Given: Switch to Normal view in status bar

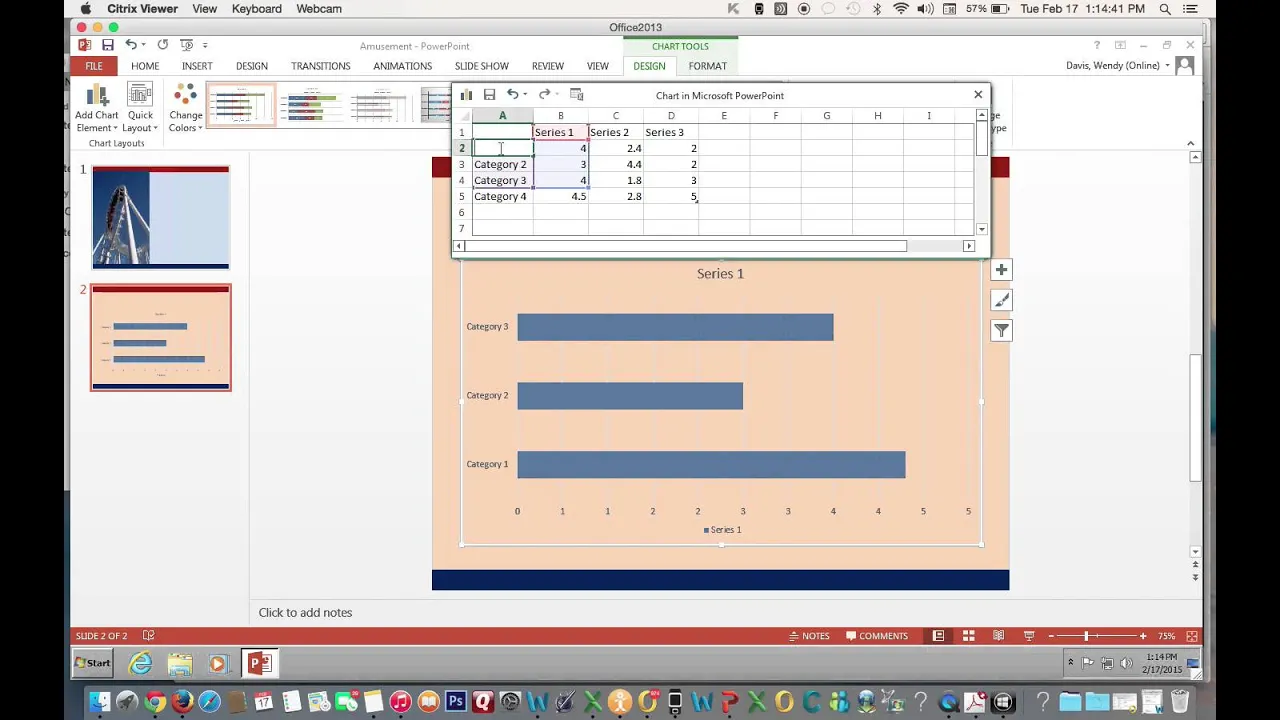Looking at the screenshot, I should pos(938,636).
